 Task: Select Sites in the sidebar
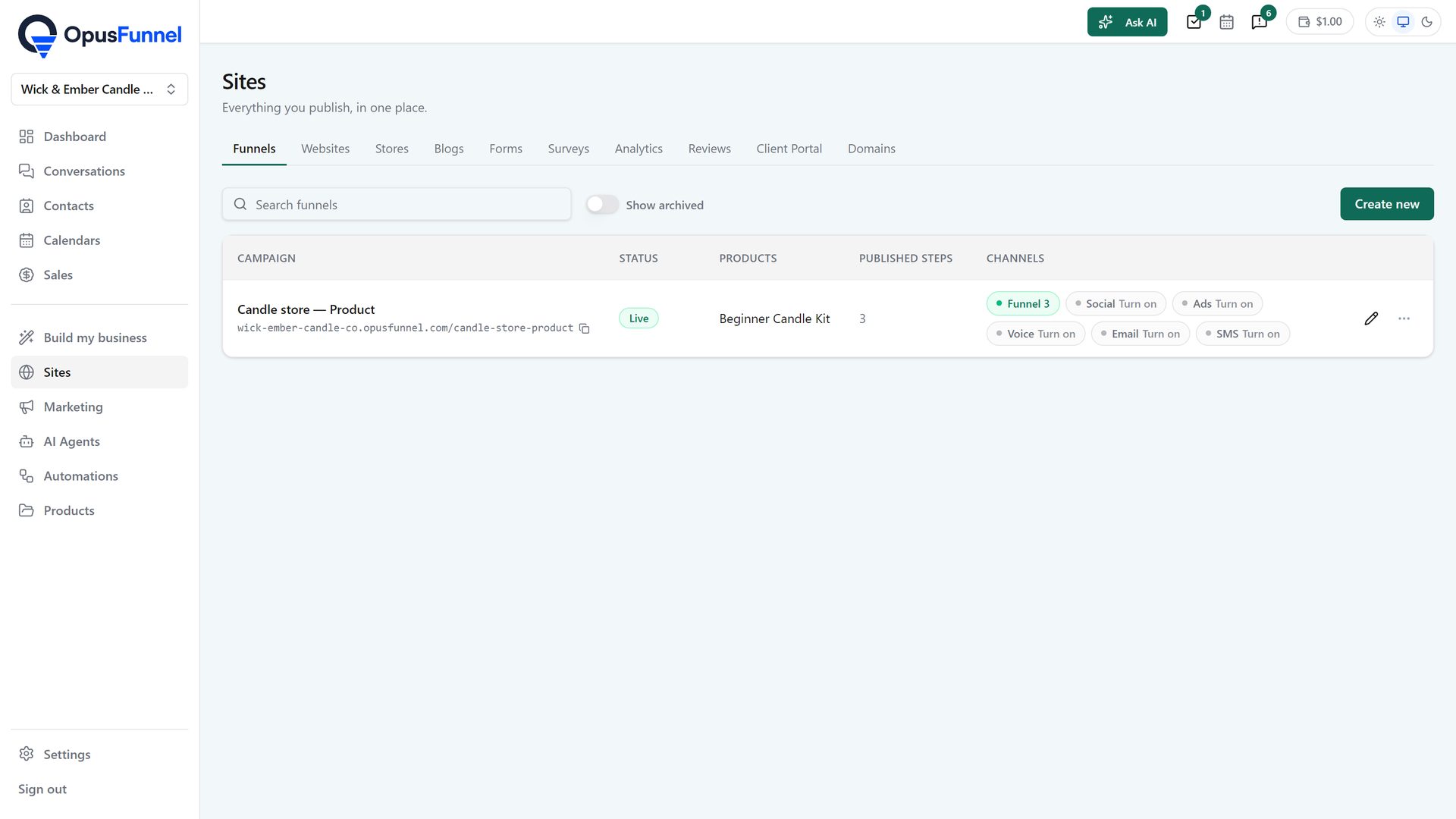coord(99,372)
